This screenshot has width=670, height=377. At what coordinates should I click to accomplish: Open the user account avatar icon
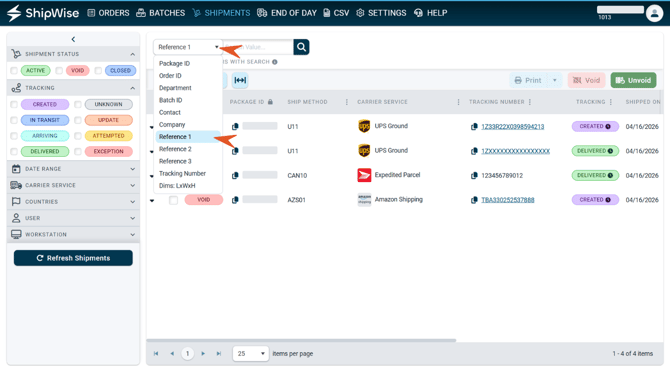click(x=654, y=13)
